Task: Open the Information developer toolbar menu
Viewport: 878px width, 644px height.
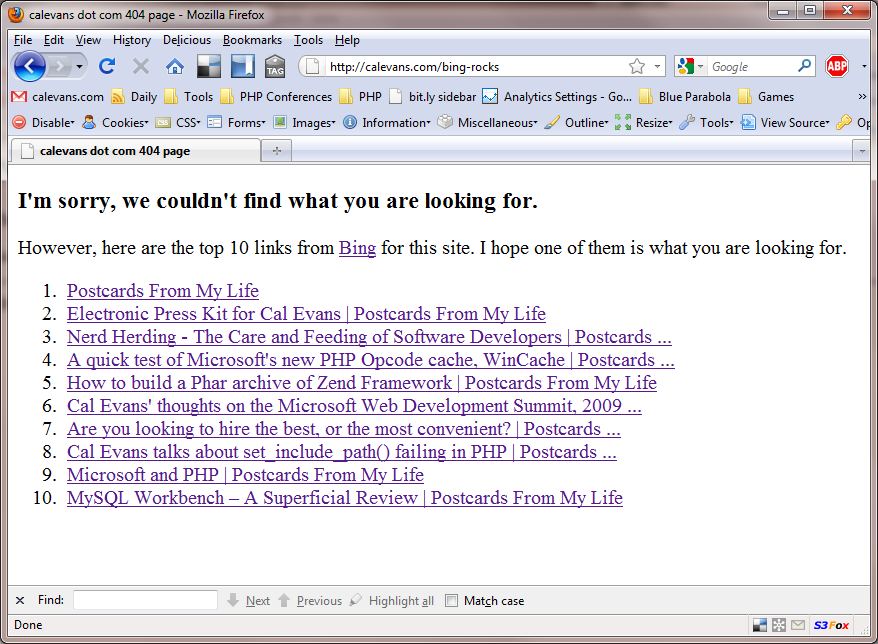Action: pyautogui.click(x=387, y=123)
